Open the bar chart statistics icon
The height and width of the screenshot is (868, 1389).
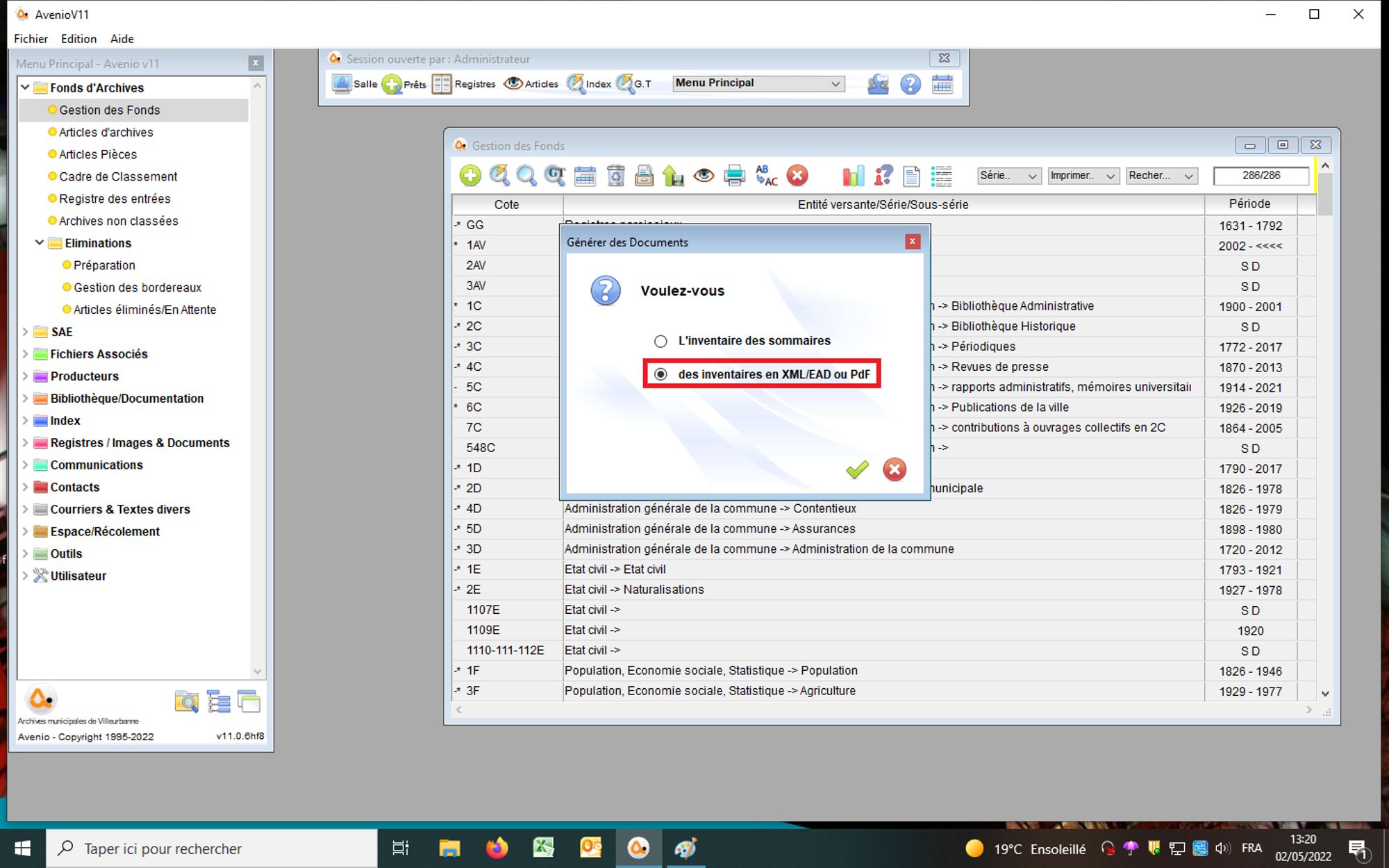coord(853,176)
